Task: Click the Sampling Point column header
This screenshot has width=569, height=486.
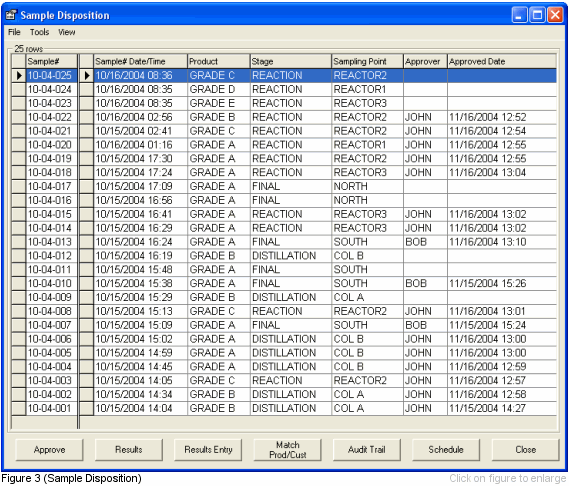Action: click(367, 61)
